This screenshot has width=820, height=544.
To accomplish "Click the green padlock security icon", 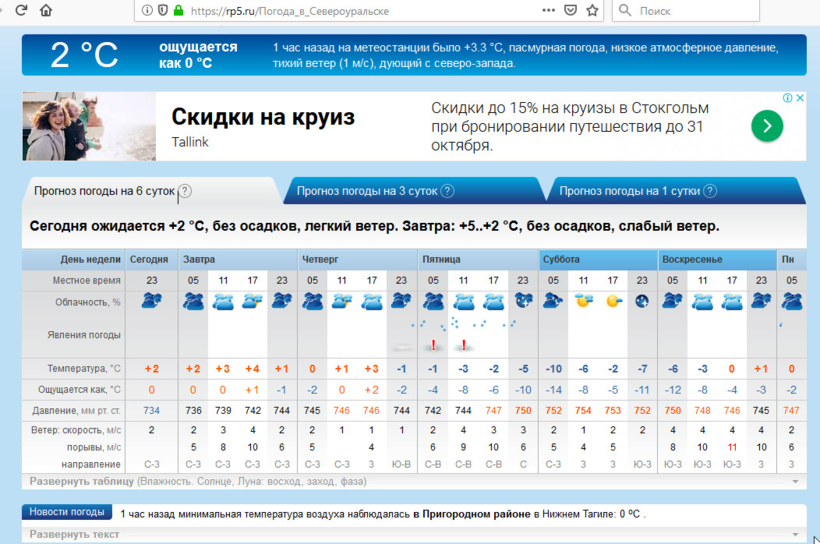I will (178, 11).
